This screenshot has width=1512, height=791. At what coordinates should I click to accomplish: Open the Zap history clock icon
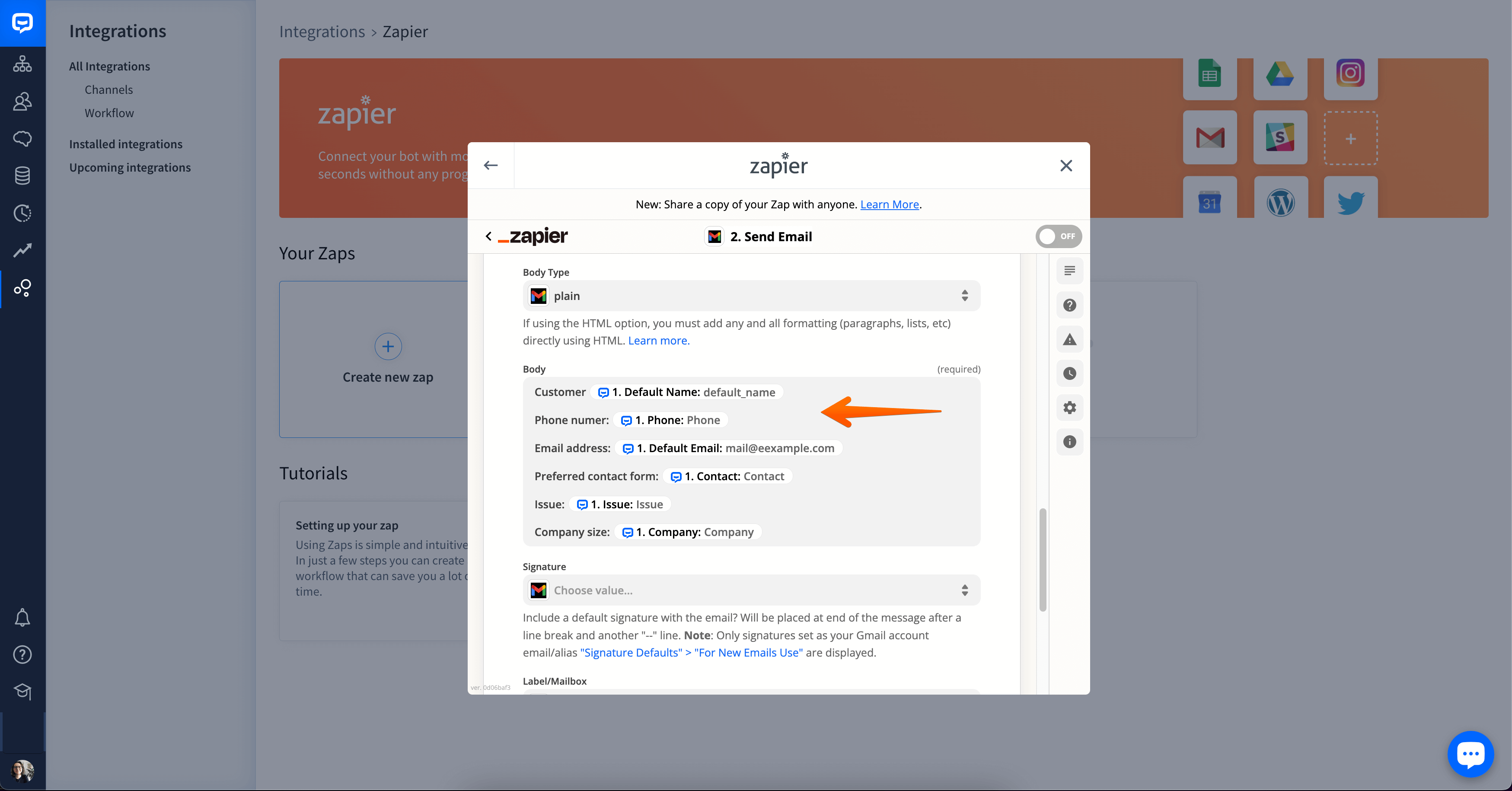pyautogui.click(x=1069, y=373)
